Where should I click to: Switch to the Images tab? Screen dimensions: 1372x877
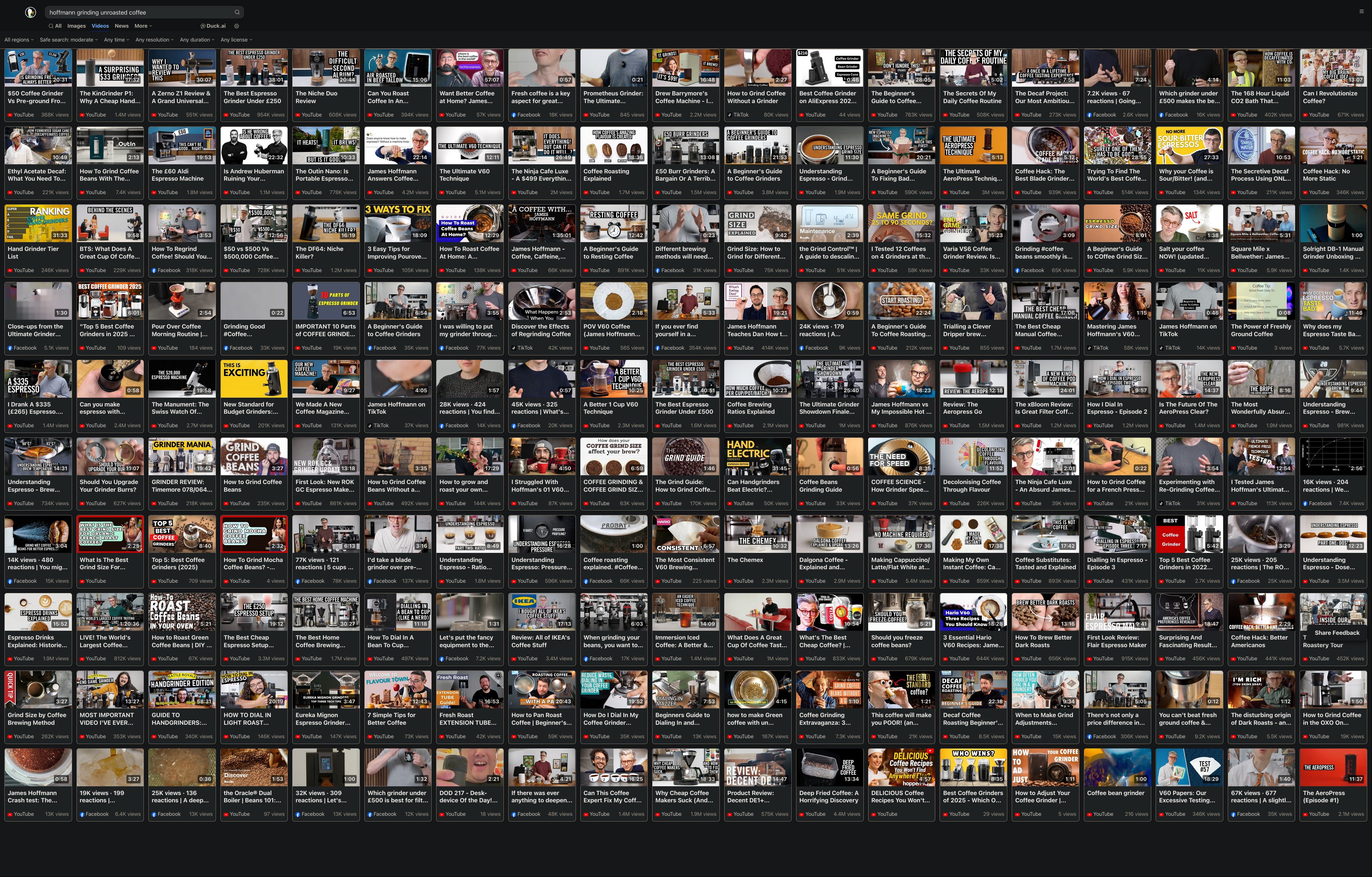(x=77, y=25)
